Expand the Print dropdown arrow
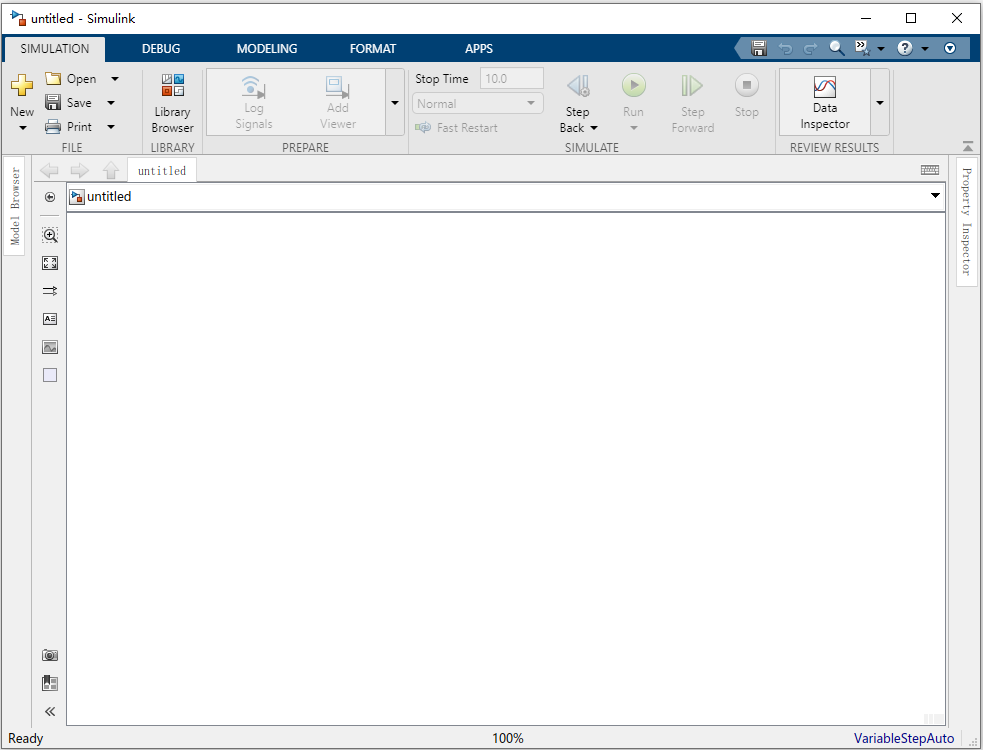 pyautogui.click(x=111, y=127)
